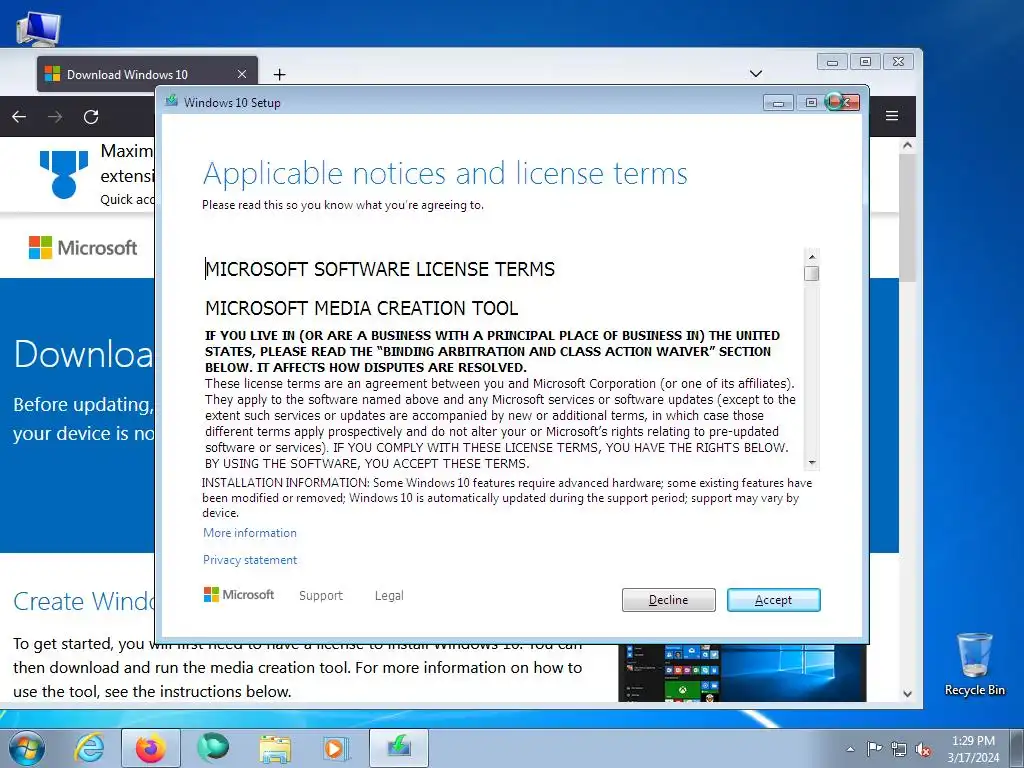Image resolution: width=1024 pixels, height=768 pixels.
Task: Maximize the browser window
Action: coord(865,61)
